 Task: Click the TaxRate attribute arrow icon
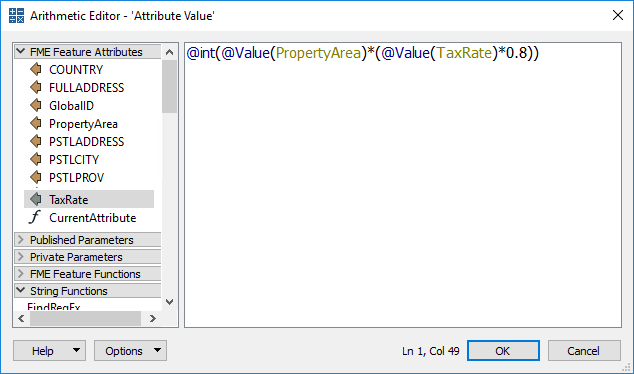click(36, 199)
